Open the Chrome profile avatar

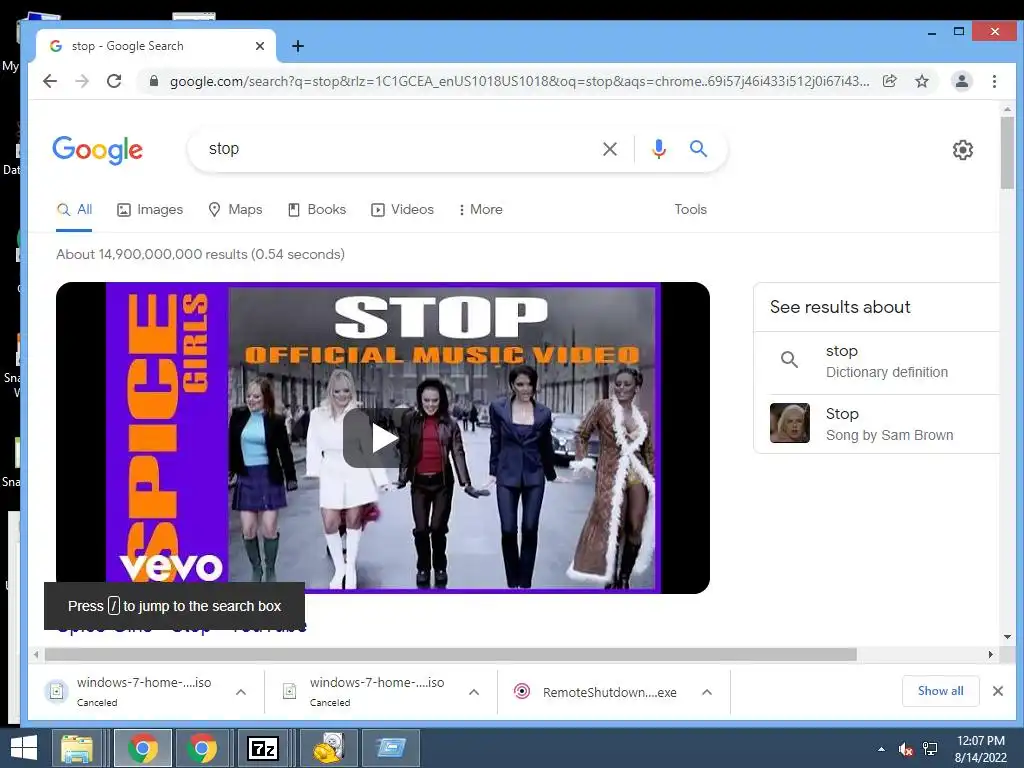(x=962, y=81)
